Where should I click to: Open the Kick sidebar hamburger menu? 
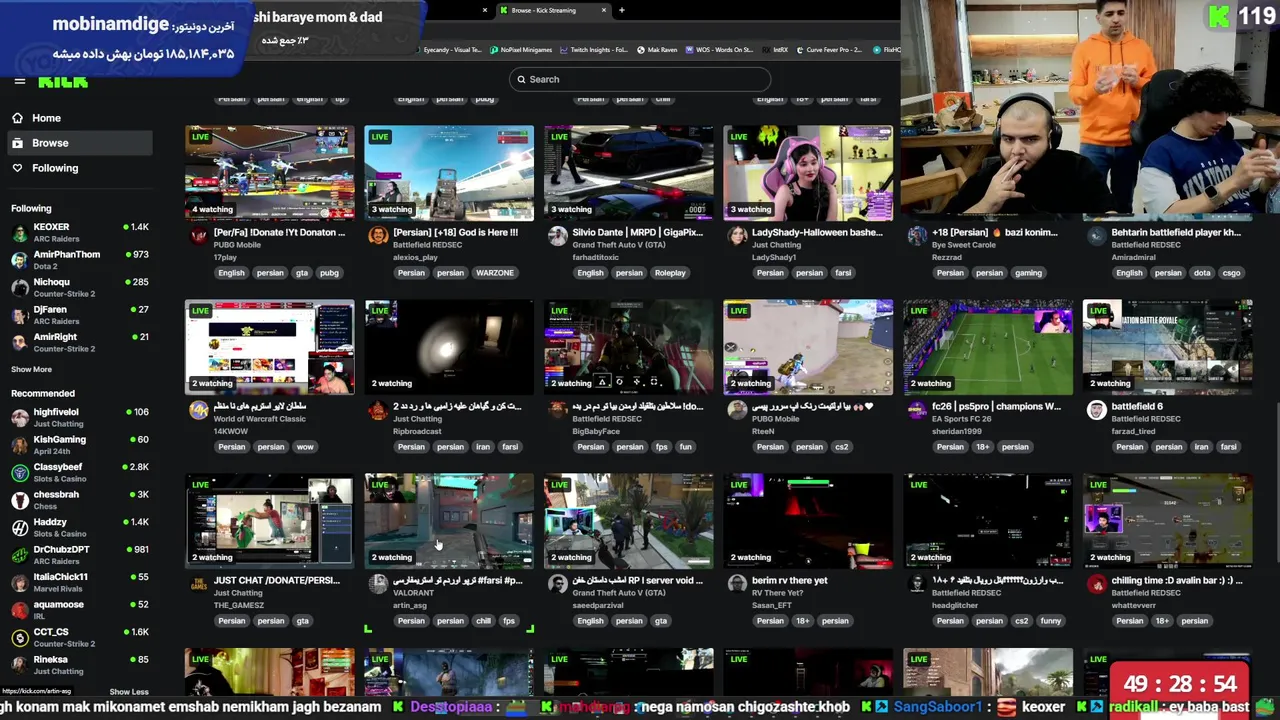[19, 81]
